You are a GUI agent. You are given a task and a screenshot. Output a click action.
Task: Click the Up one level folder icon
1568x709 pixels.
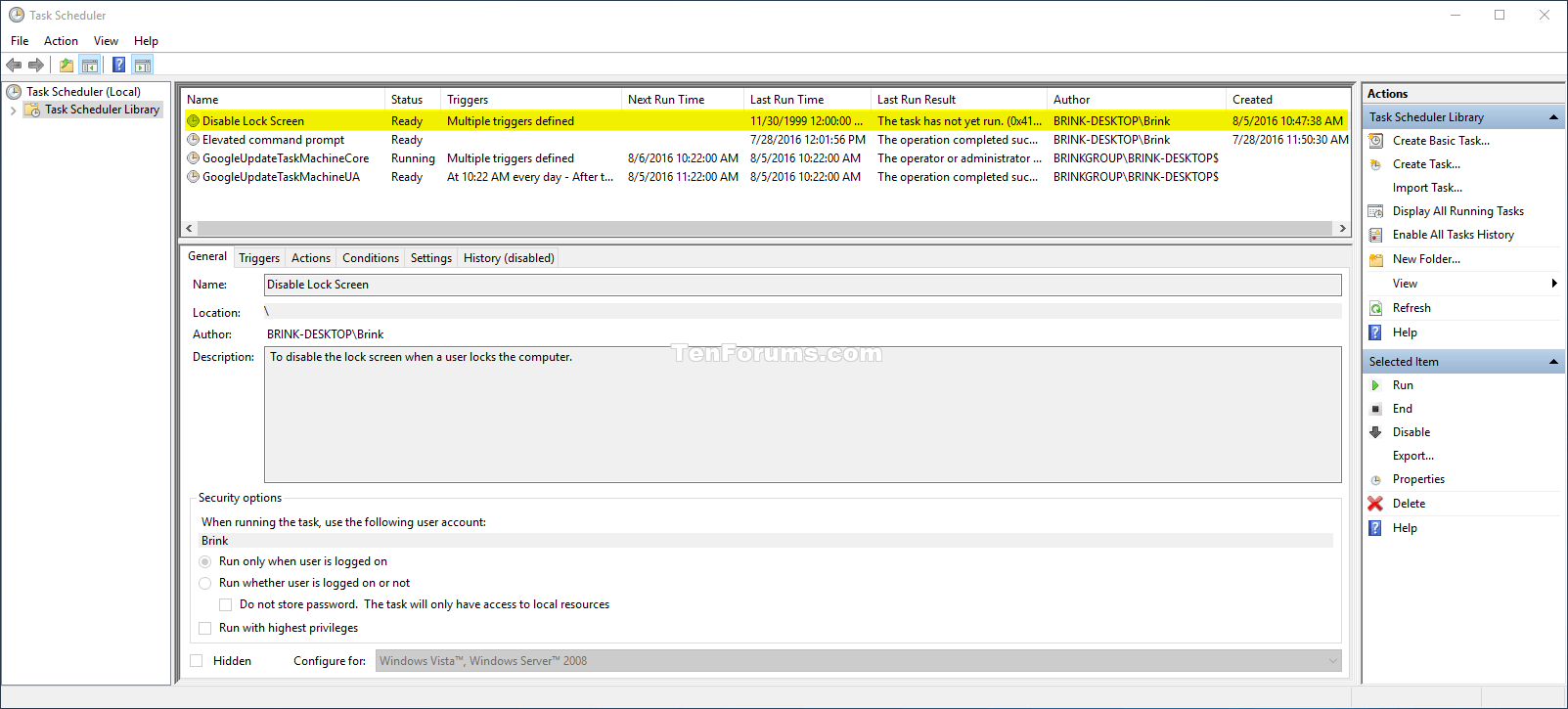pos(67,66)
